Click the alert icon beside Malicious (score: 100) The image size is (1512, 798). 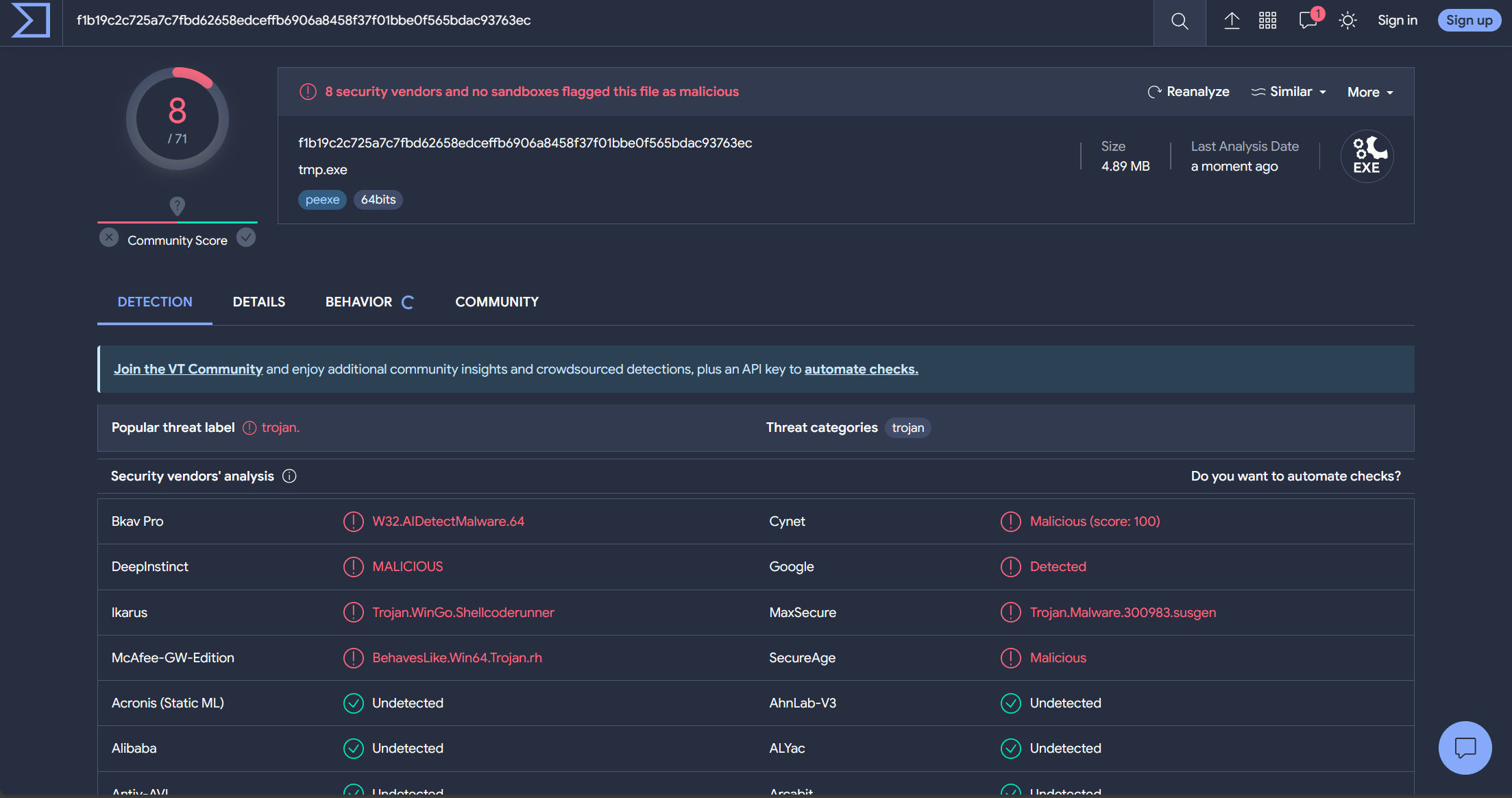pos(1011,522)
